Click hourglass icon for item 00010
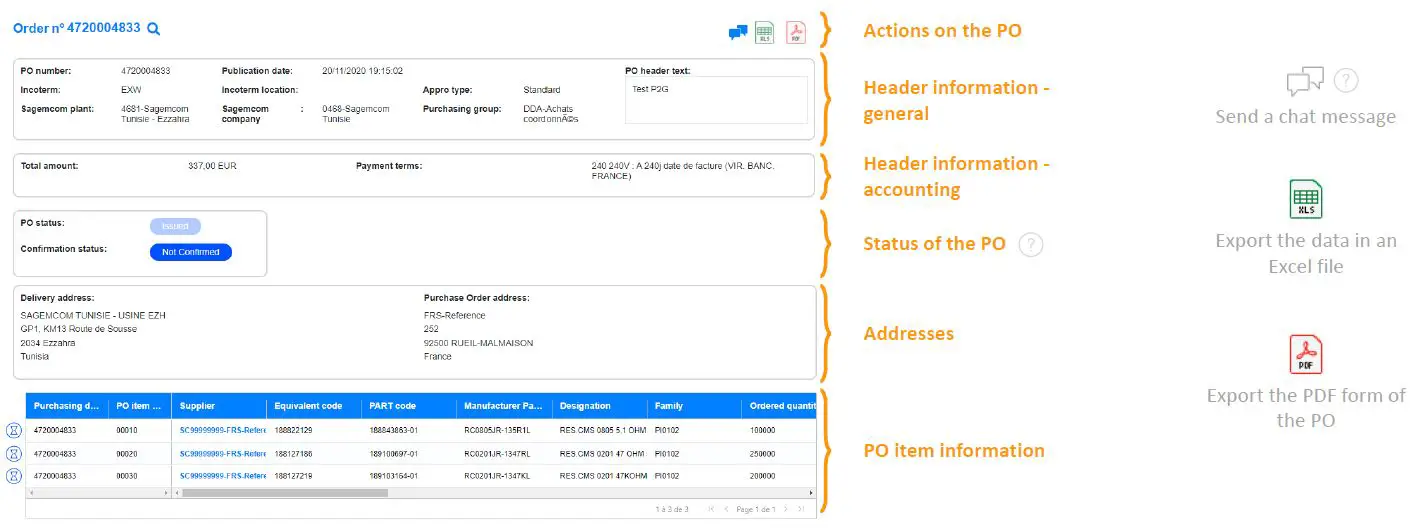 14,431
